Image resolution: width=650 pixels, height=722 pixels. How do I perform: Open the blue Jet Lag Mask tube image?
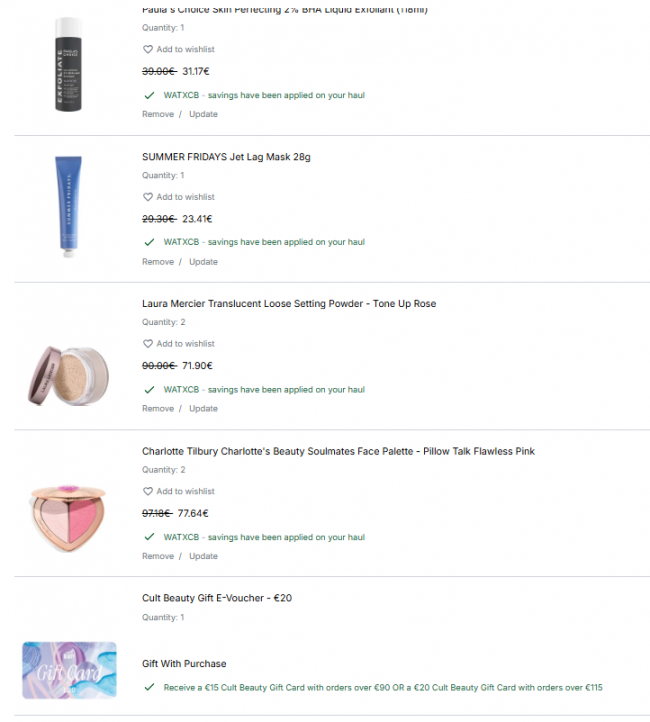coord(69,207)
